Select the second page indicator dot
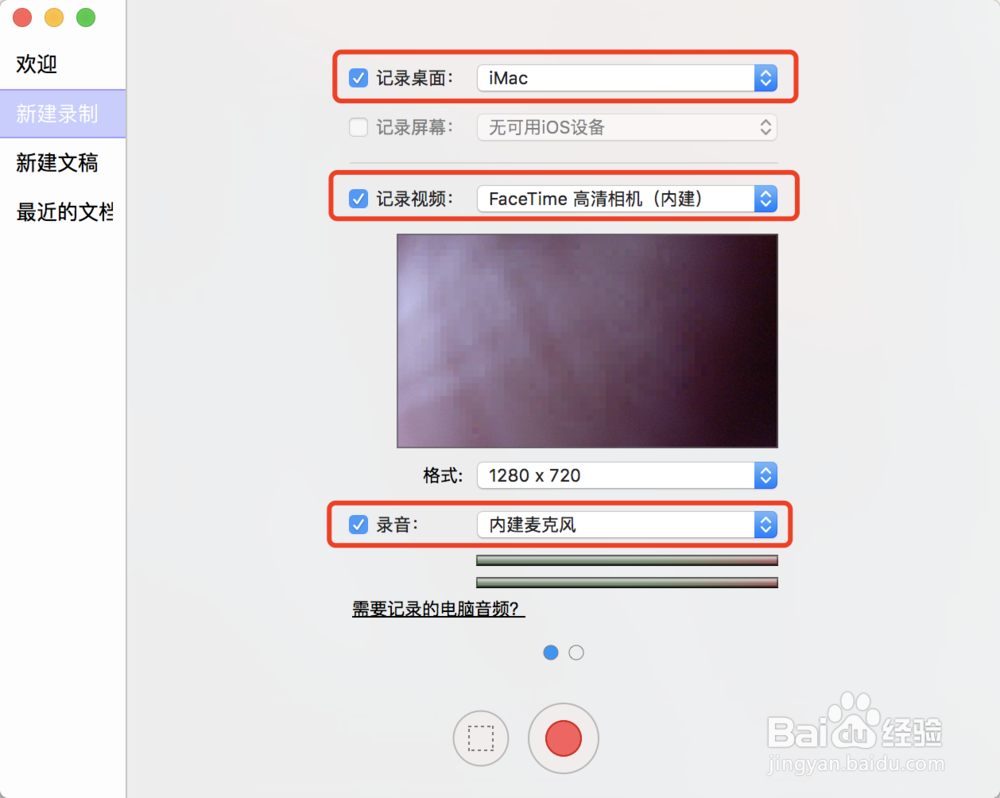Image resolution: width=1000 pixels, height=798 pixels. pos(576,652)
